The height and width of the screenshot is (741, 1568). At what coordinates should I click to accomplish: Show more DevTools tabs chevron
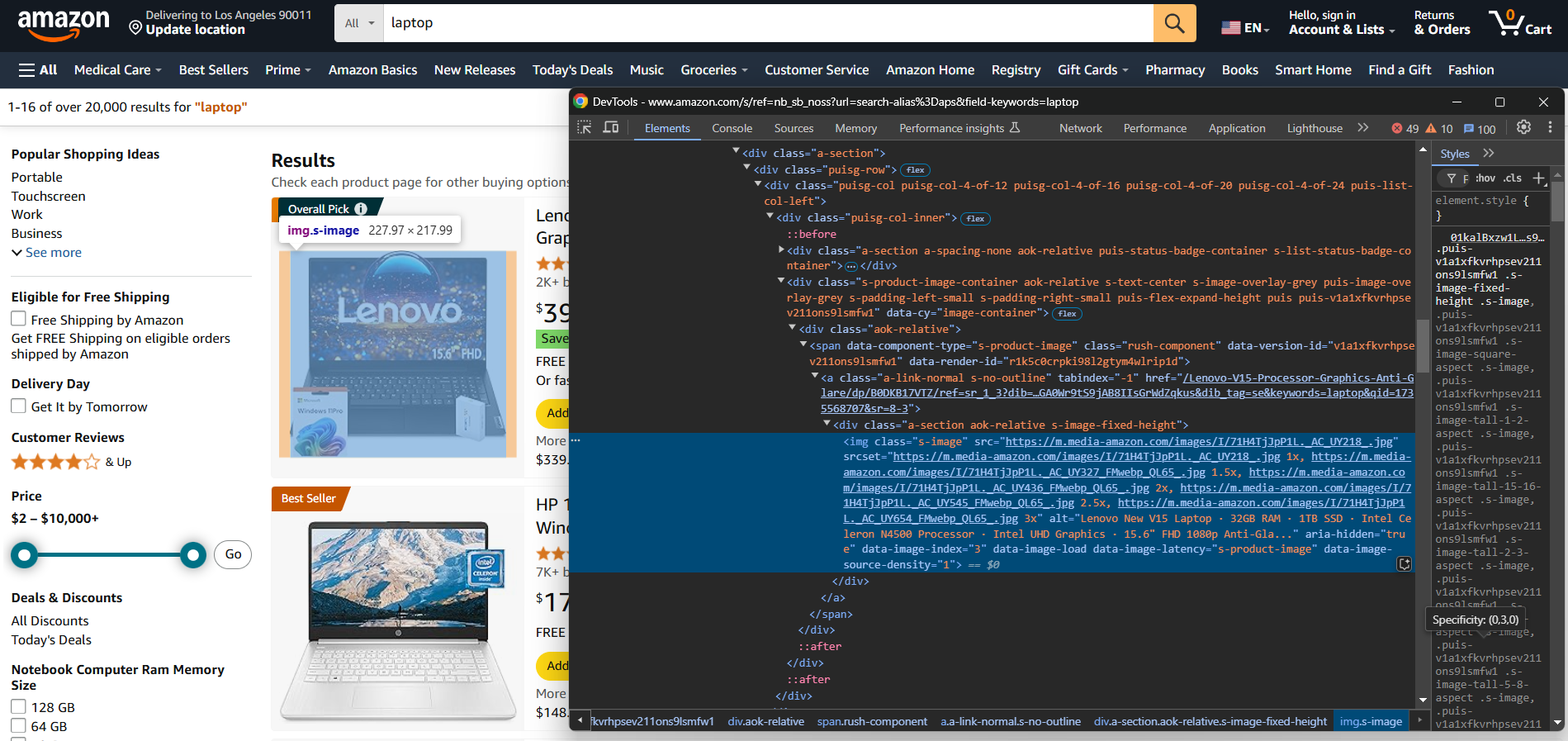click(x=1363, y=128)
